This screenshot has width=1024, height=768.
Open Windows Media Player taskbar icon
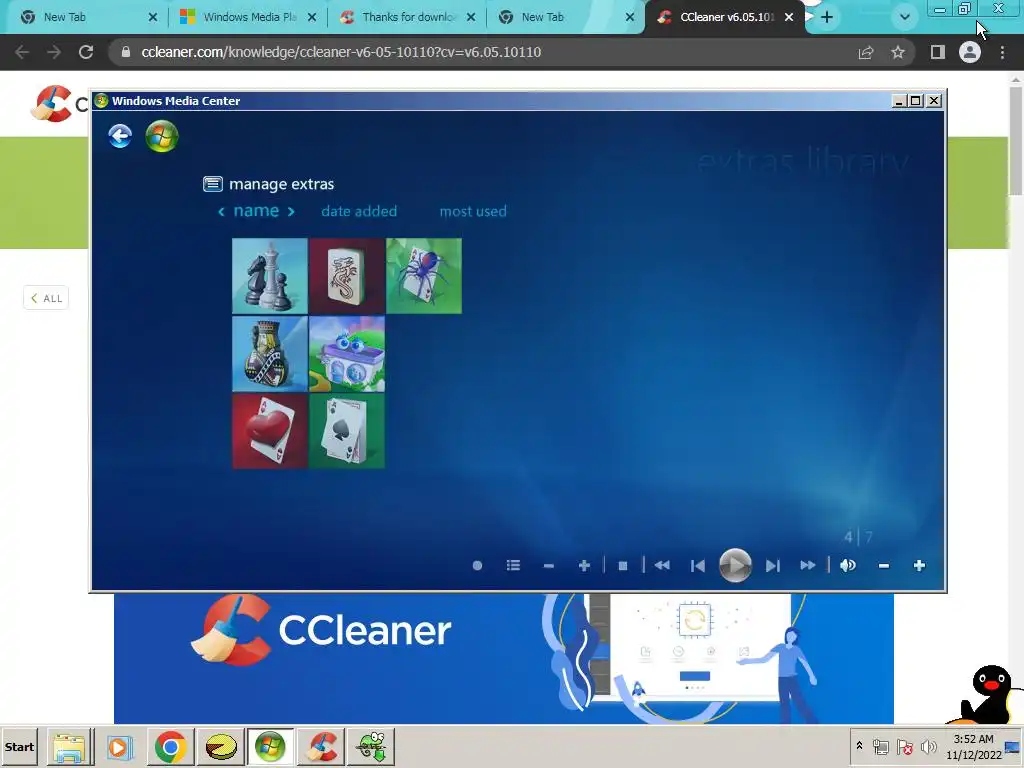pyautogui.click(x=120, y=747)
